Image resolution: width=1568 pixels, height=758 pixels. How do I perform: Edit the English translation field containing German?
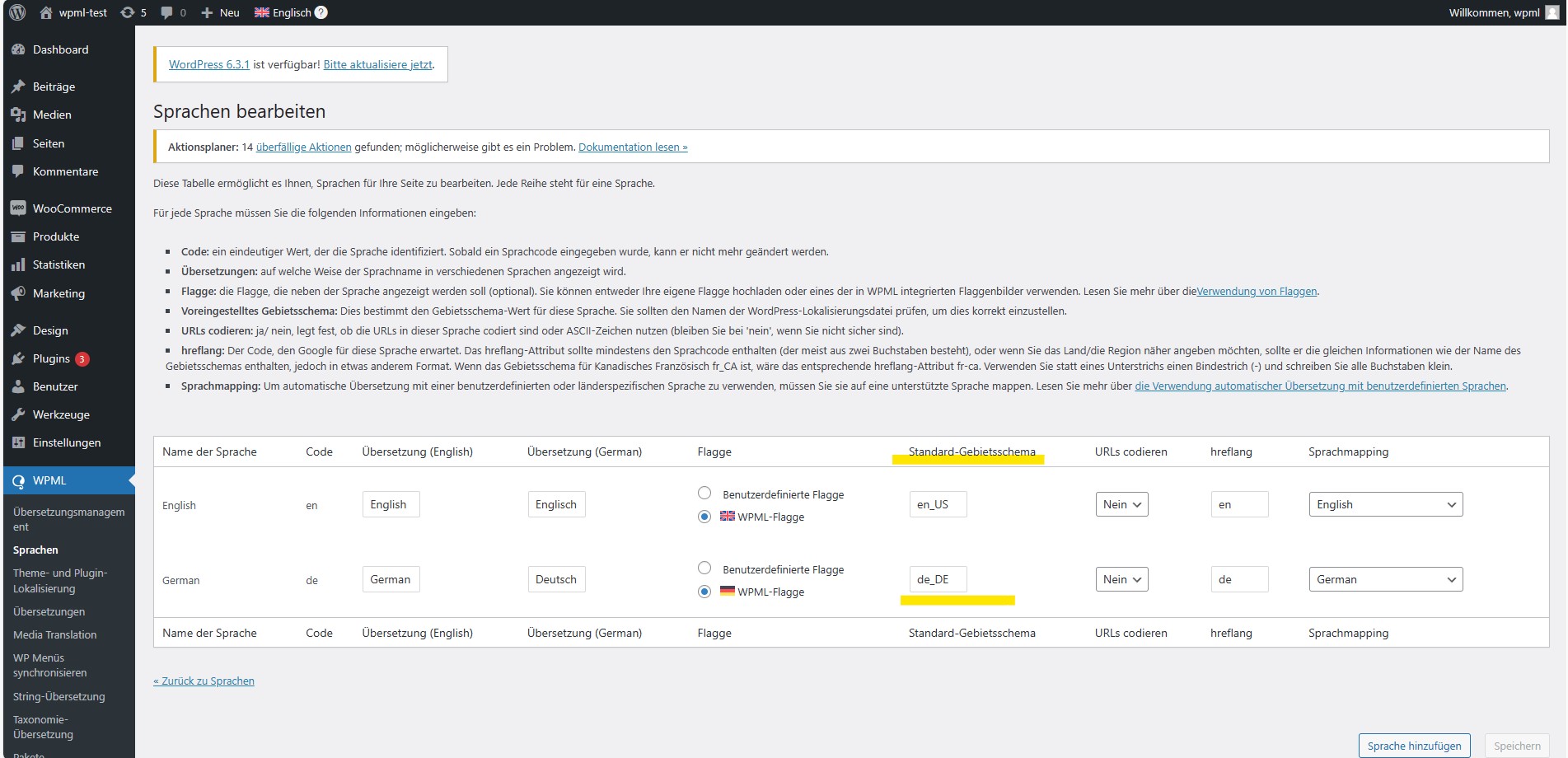(x=391, y=579)
